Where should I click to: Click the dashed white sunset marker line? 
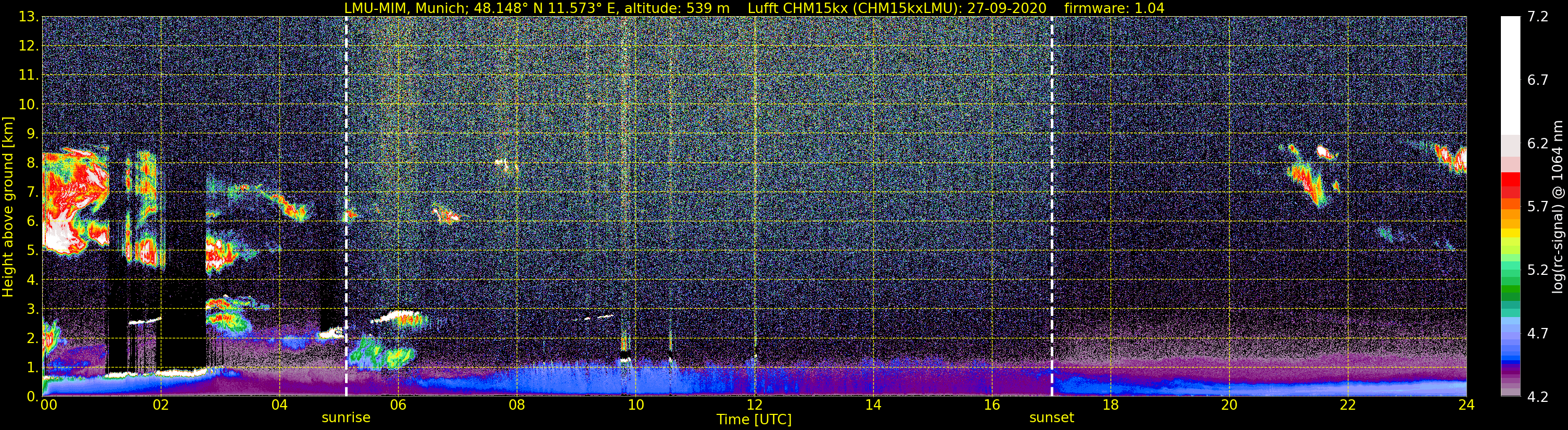click(1051, 207)
